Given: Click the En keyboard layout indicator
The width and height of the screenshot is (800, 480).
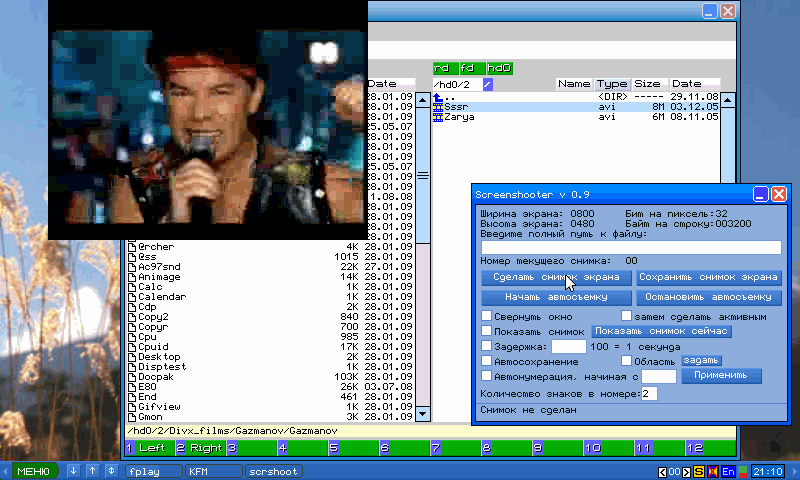Looking at the screenshot, I should 728,471.
